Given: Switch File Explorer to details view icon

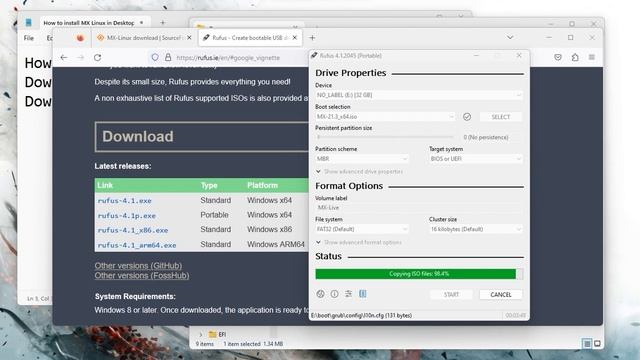Looking at the screenshot, I should 587,344.
